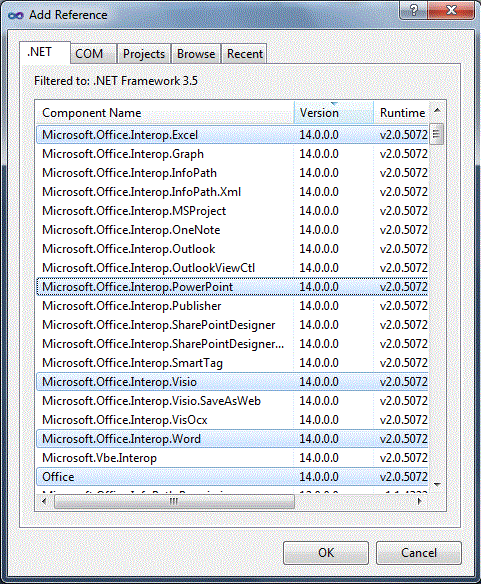Click version 14.0.0.0 in the Word row

[x=319, y=439]
